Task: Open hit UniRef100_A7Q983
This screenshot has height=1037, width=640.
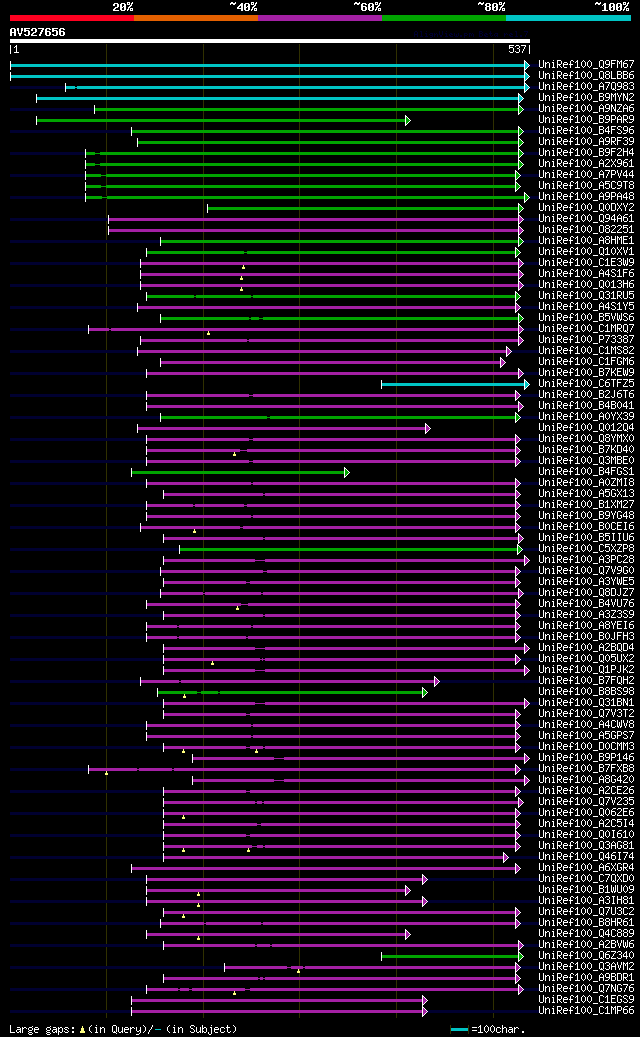Action: pos(586,87)
